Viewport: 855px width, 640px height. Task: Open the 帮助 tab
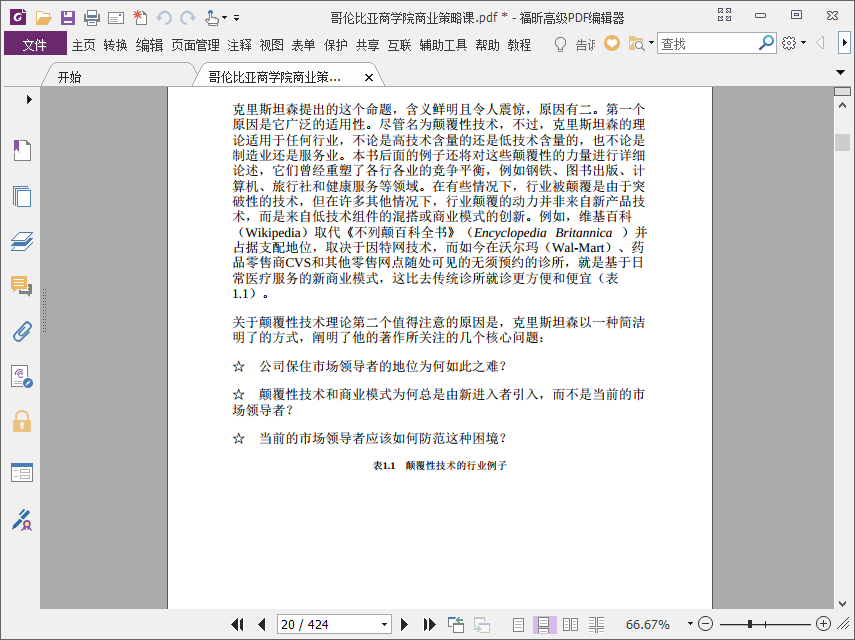[487, 45]
